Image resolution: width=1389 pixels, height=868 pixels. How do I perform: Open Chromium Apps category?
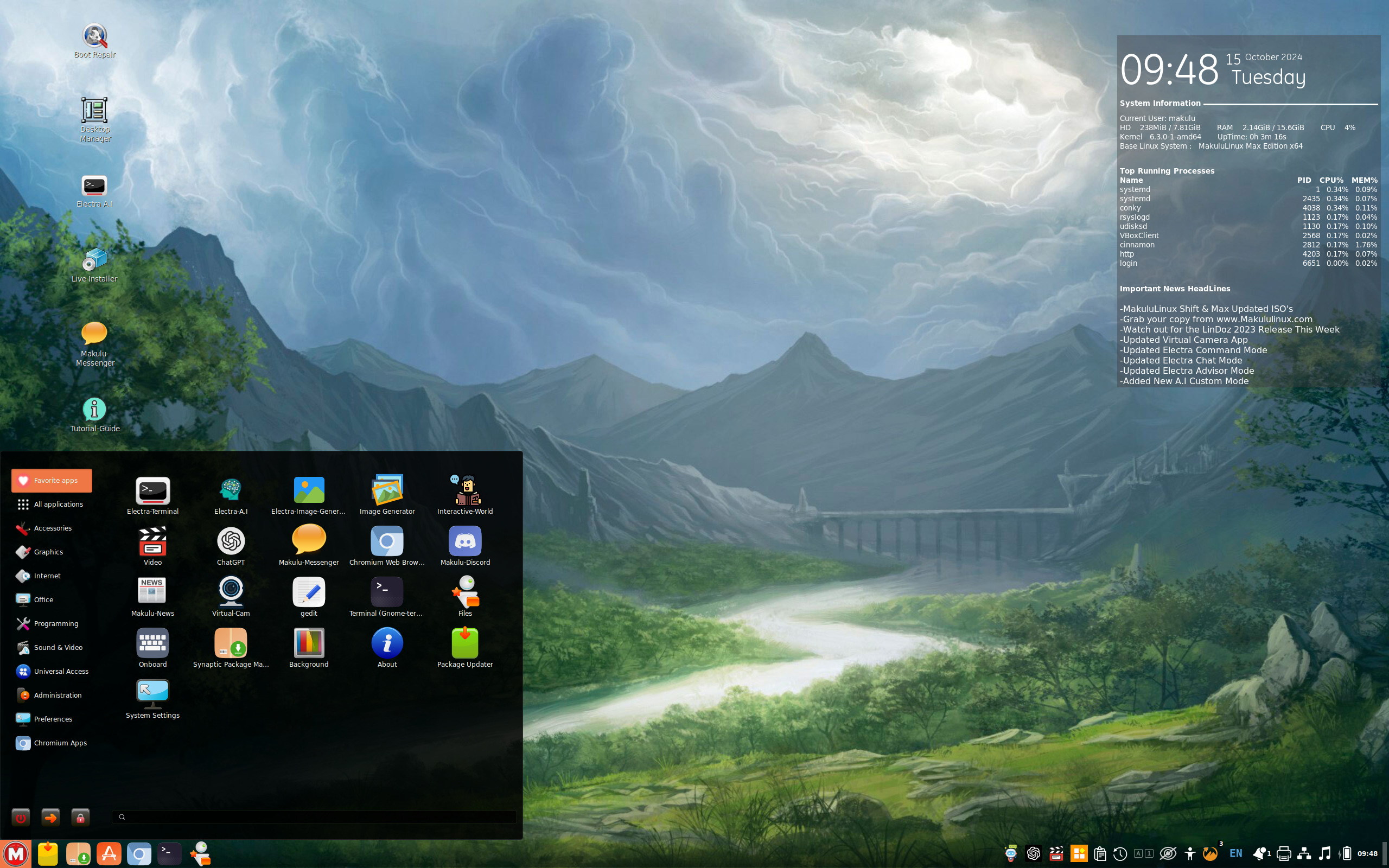pyautogui.click(x=52, y=743)
